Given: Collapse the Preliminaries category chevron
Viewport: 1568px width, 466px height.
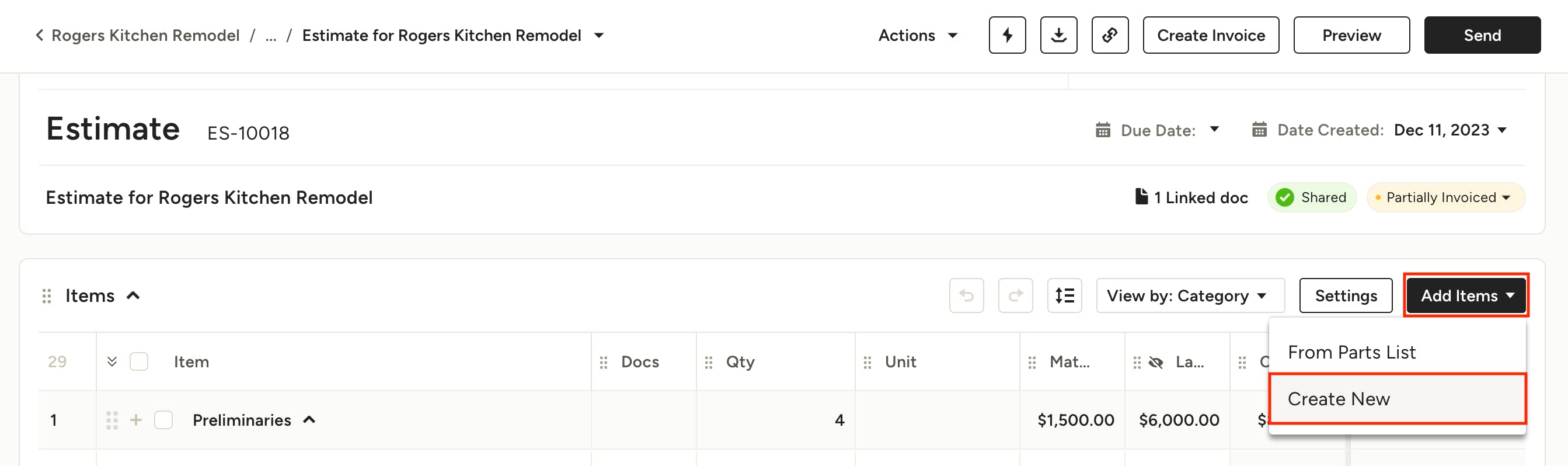Looking at the screenshot, I should pyautogui.click(x=309, y=420).
